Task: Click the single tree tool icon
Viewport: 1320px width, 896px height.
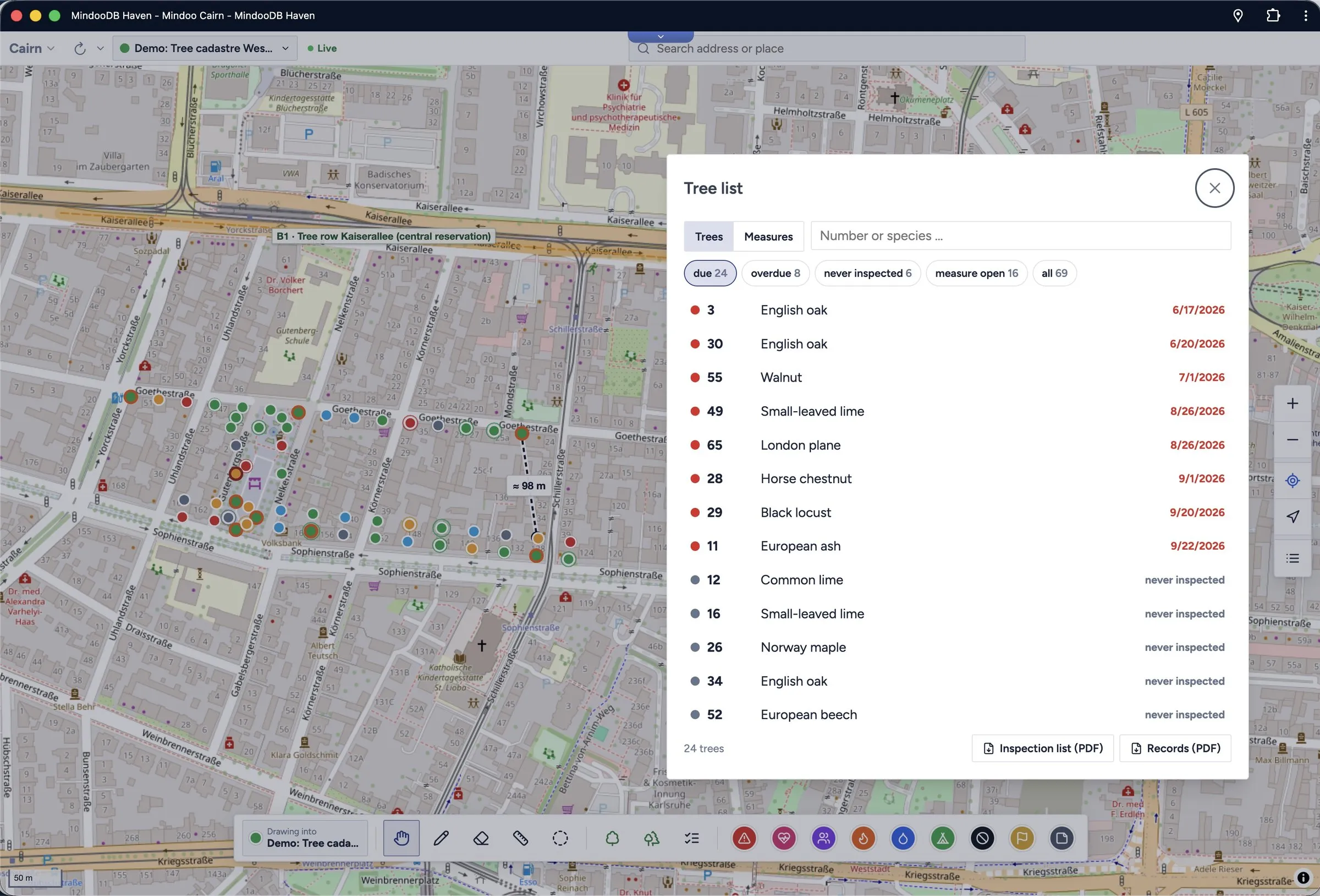Action: coord(612,838)
